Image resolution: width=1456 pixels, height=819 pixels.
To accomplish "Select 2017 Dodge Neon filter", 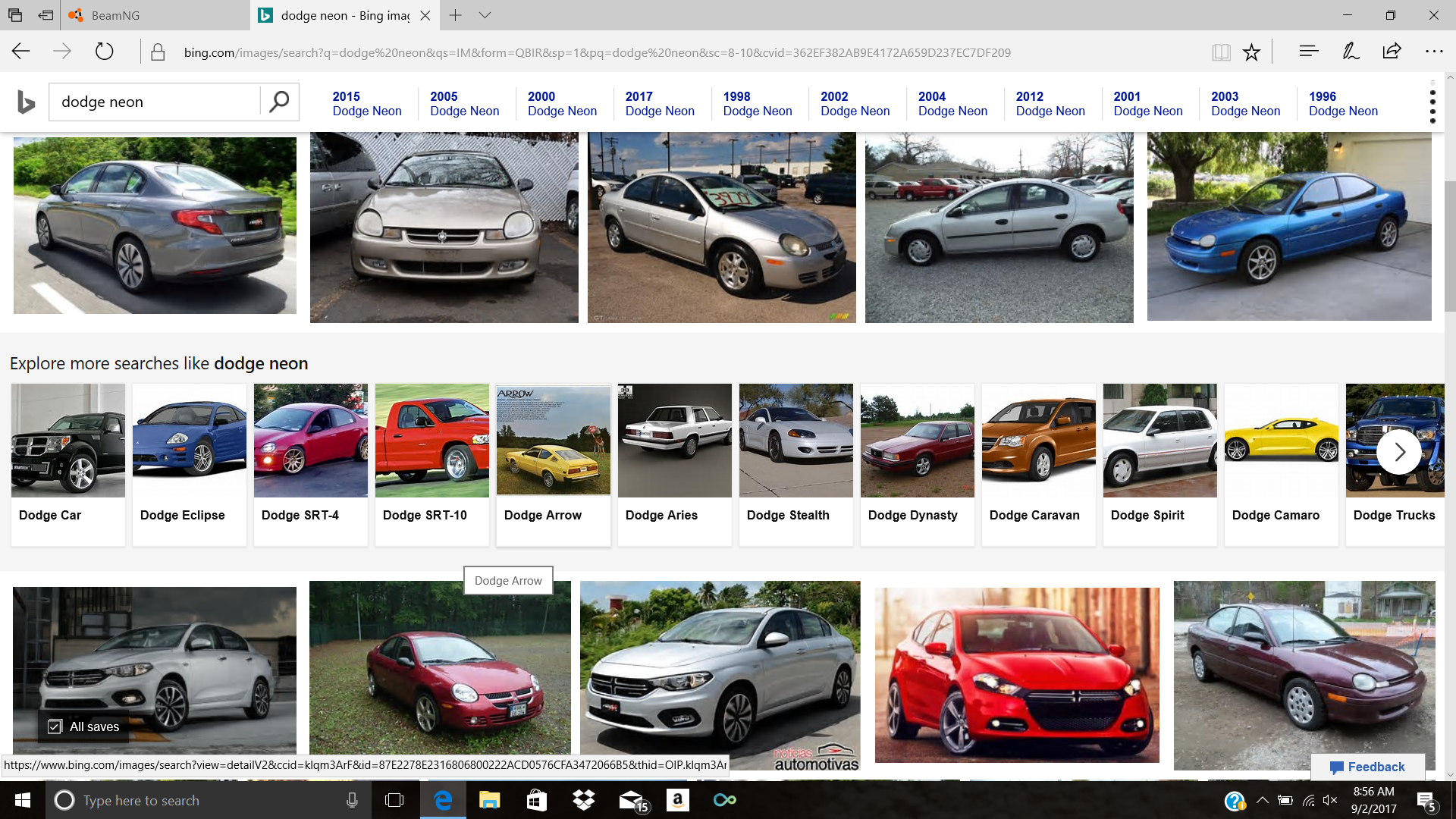I will point(660,103).
